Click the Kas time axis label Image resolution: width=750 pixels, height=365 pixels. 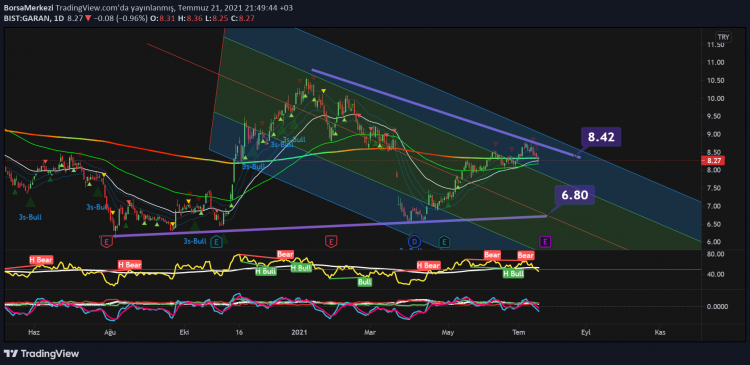click(661, 332)
